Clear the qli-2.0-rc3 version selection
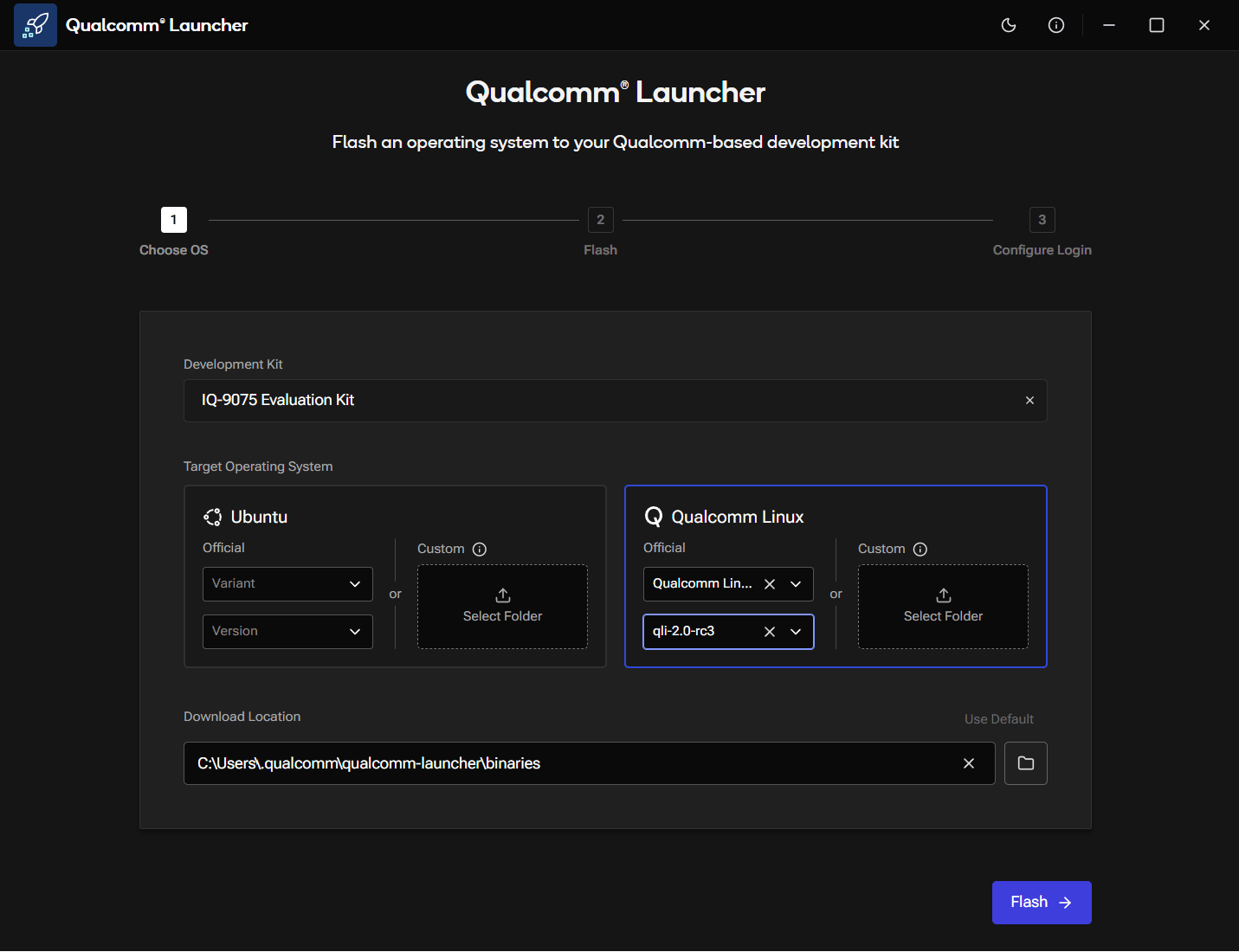 click(x=770, y=632)
